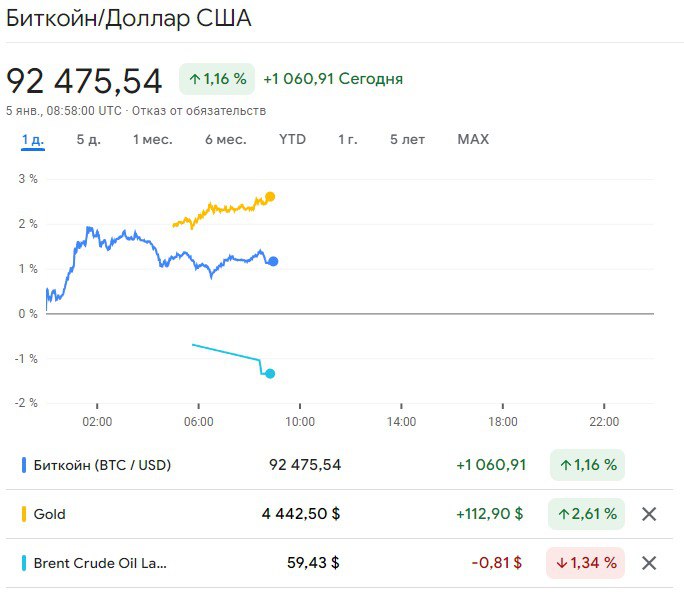Open the Brent Crude Oil row
Screen dimensions: 684x595
point(100,563)
